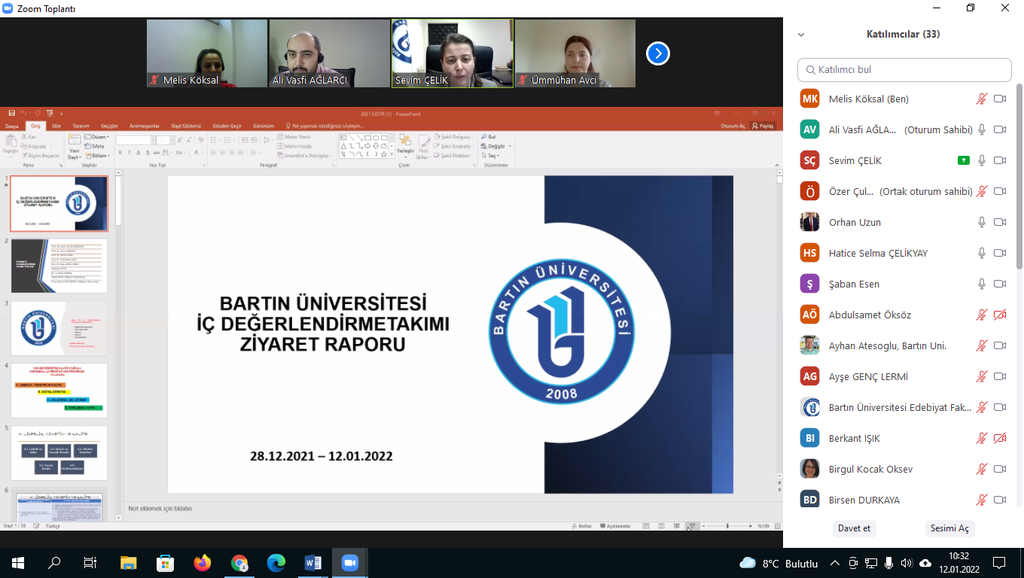Viewport: 1024px width, 578px height.
Task: Click Sevim ÇELİK's green screen-share icon
Action: pos(963,160)
